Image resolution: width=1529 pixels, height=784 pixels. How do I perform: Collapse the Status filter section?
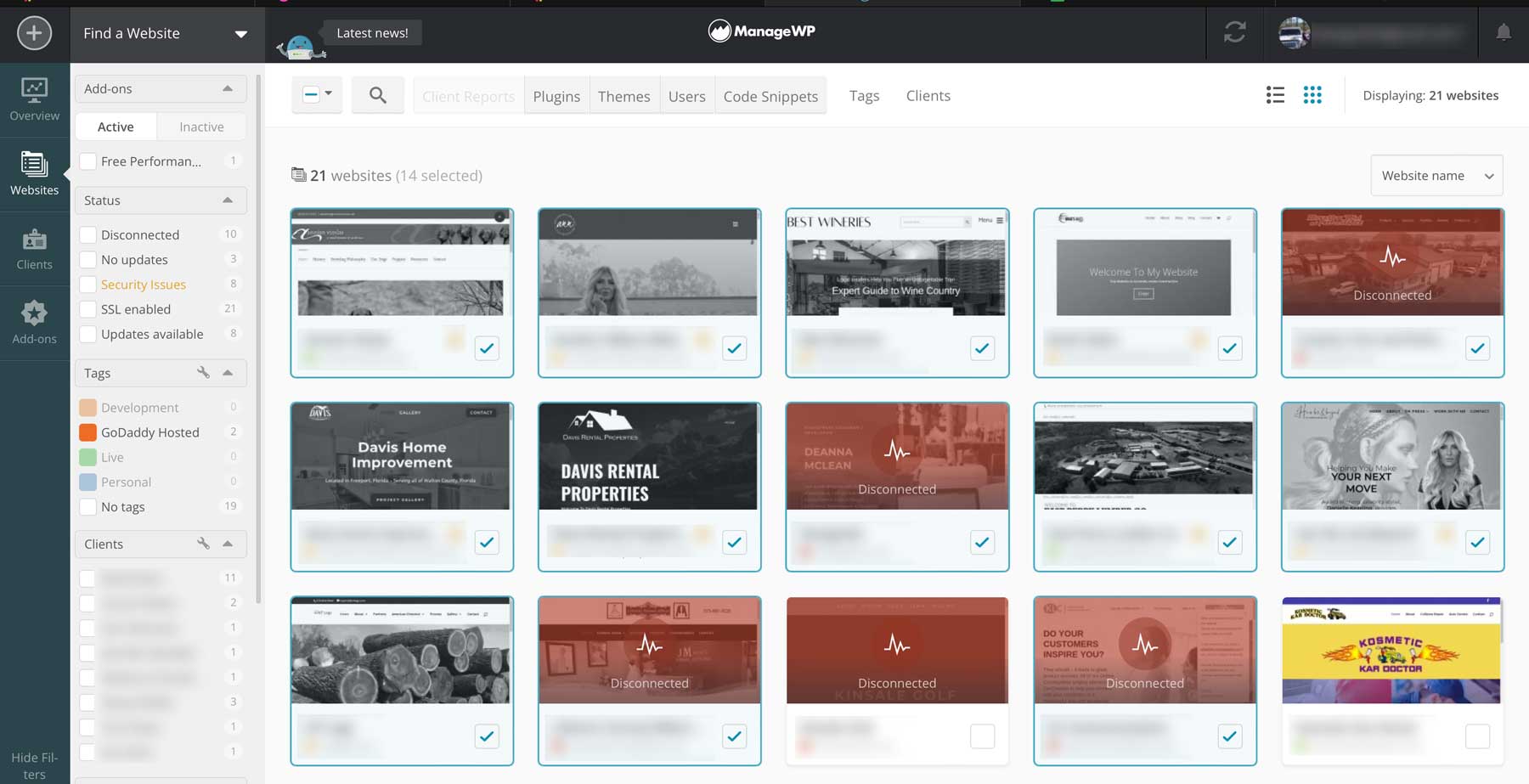click(228, 200)
